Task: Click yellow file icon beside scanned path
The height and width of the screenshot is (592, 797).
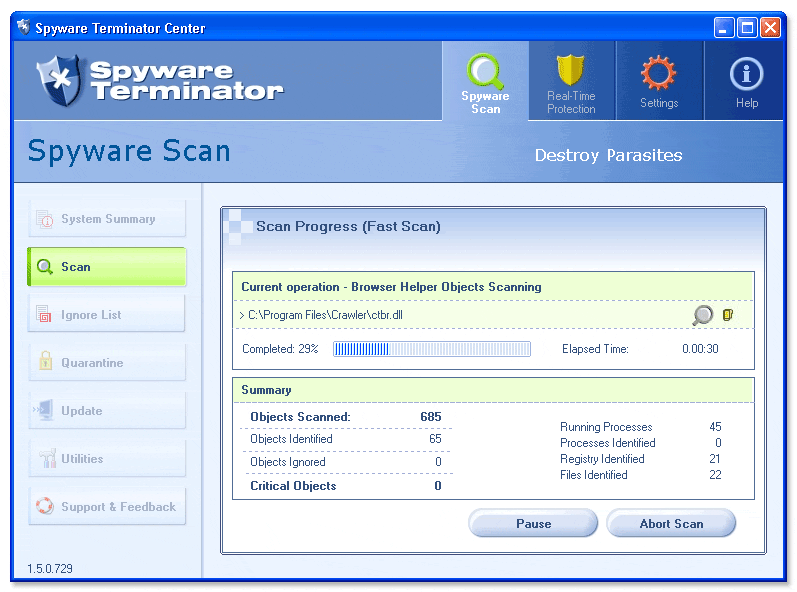Action: (x=728, y=315)
